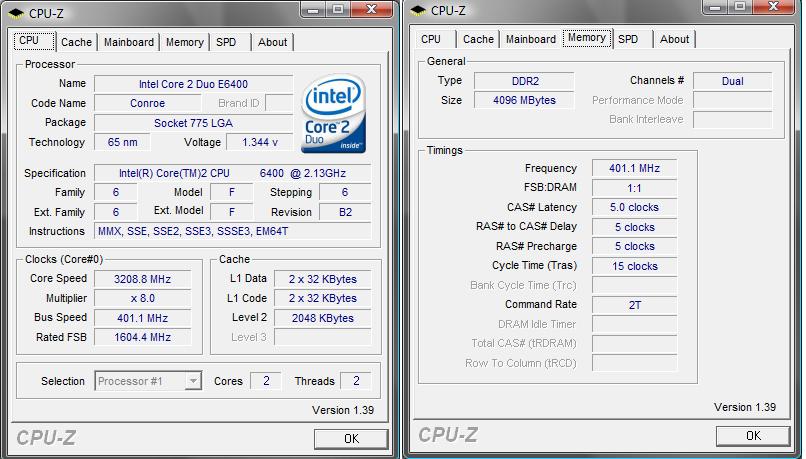Minimize the right CPU-Z window

(716, 6)
